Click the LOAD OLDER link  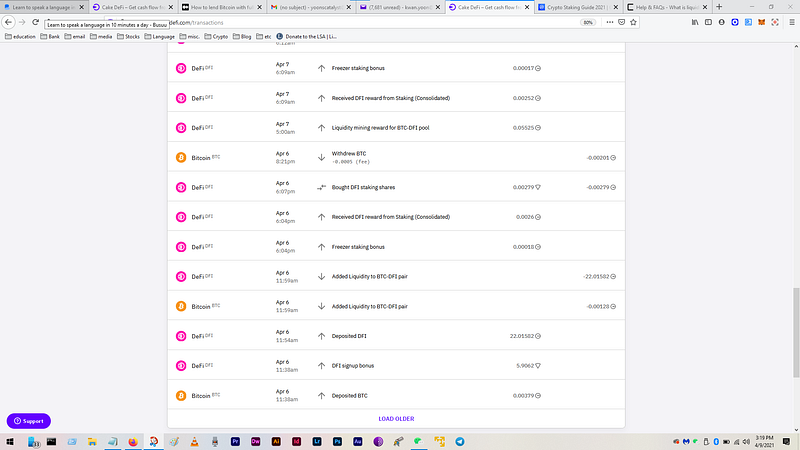396,419
